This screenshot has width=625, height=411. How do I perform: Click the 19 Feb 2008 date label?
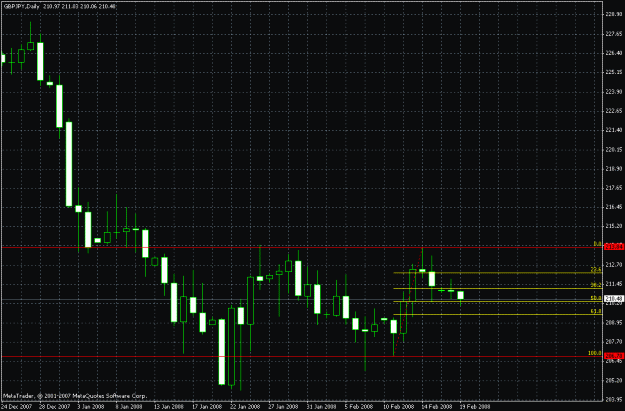pyautogui.click(x=475, y=407)
